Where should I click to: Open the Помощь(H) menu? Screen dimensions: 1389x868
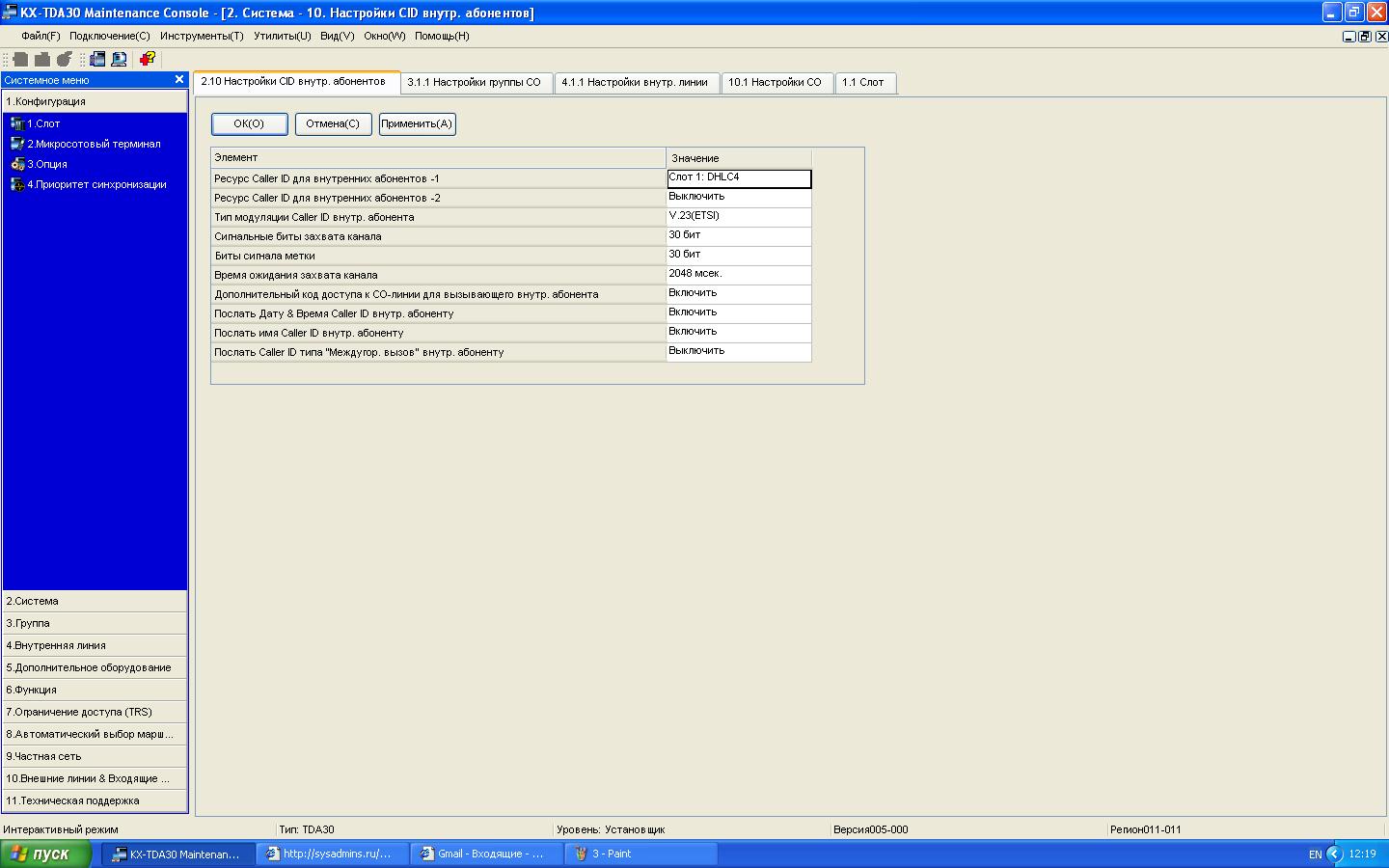[442, 36]
